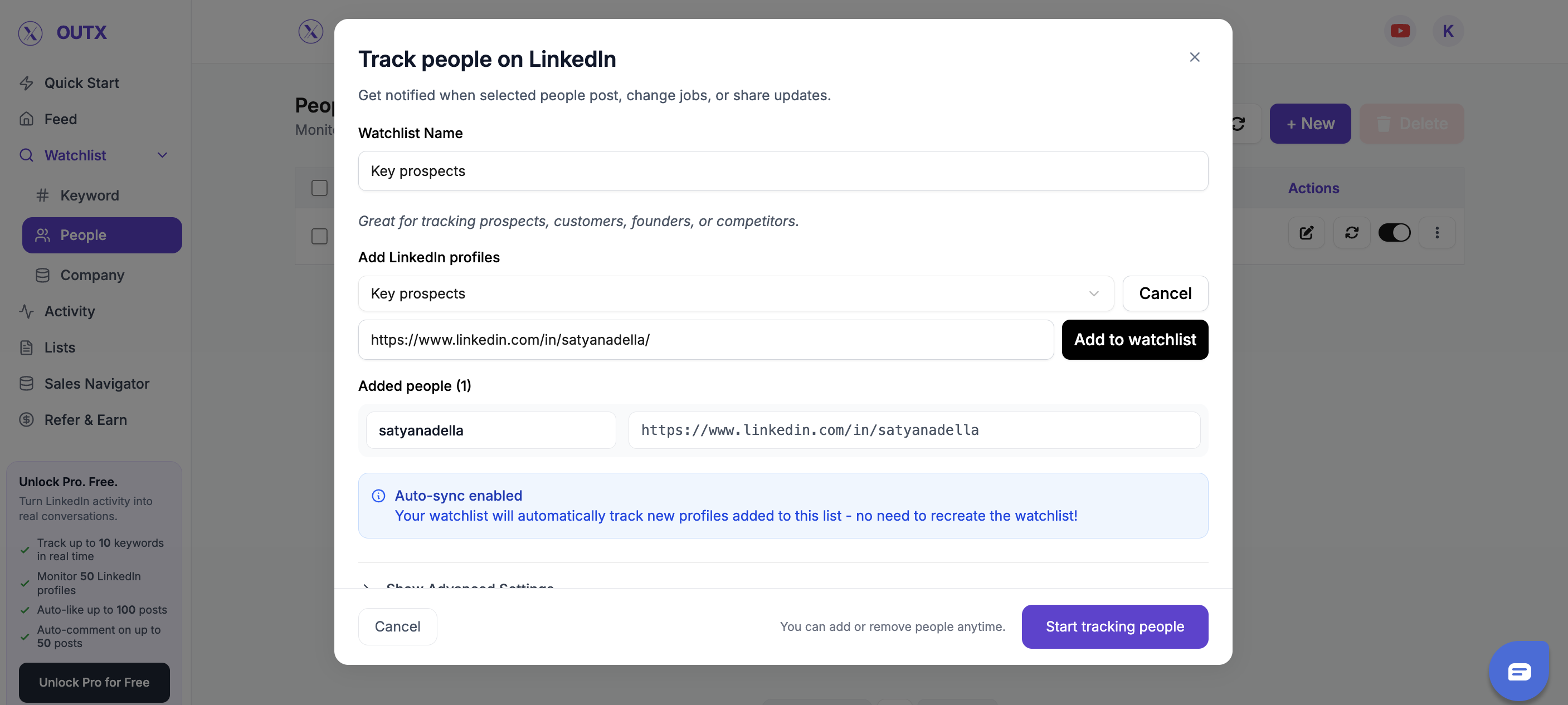This screenshot has width=1568, height=705.
Task: Check the first row checkbox
Action: click(x=319, y=236)
